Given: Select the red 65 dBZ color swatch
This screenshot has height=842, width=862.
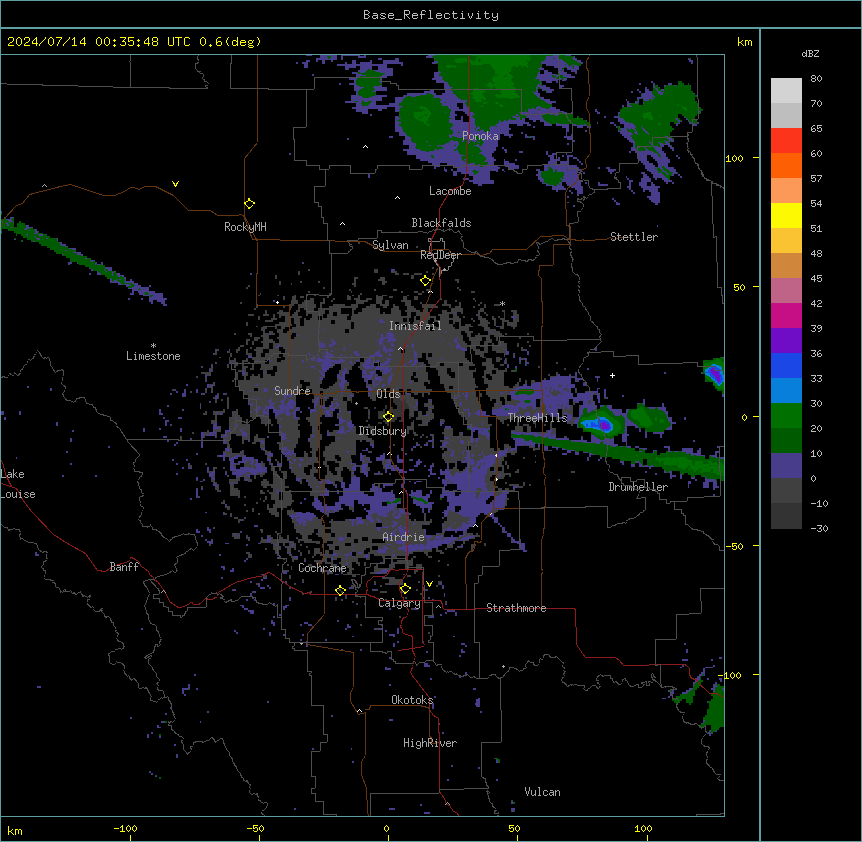Looking at the screenshot, I should click(x=786, y=140).
